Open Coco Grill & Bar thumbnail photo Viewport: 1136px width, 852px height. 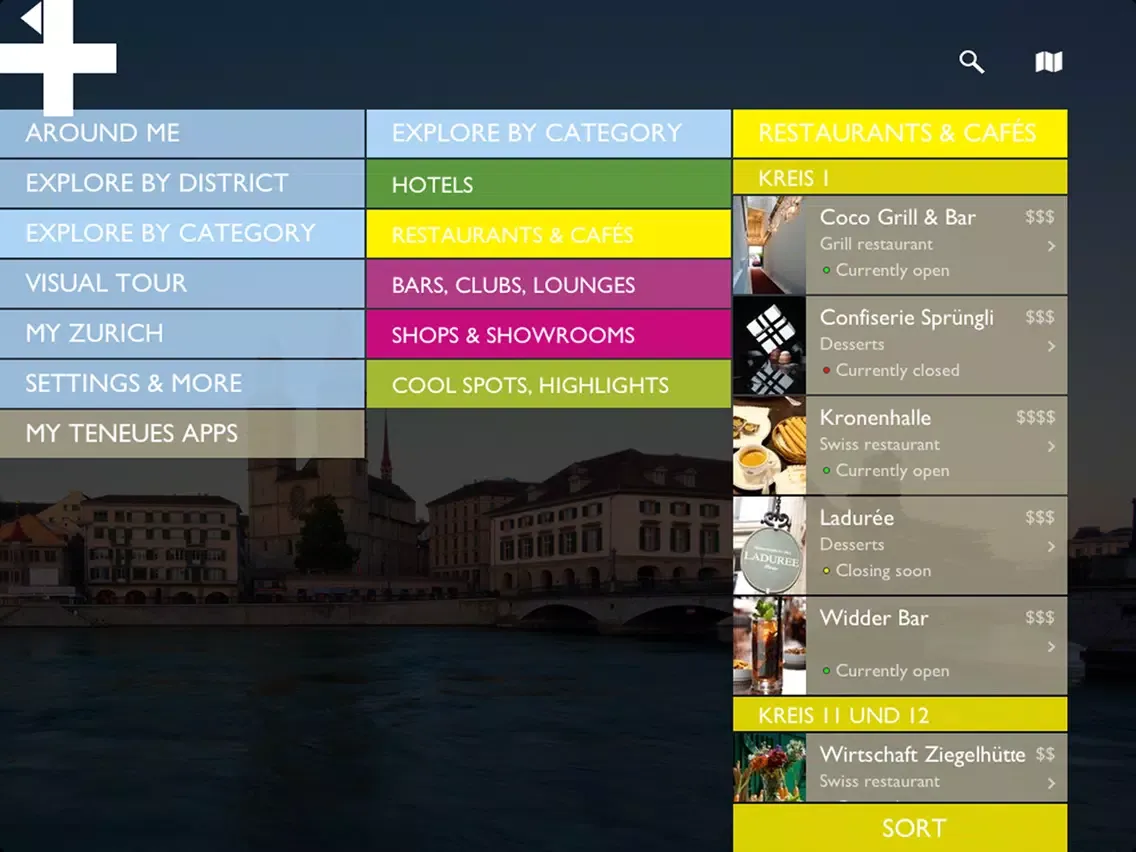769,245
